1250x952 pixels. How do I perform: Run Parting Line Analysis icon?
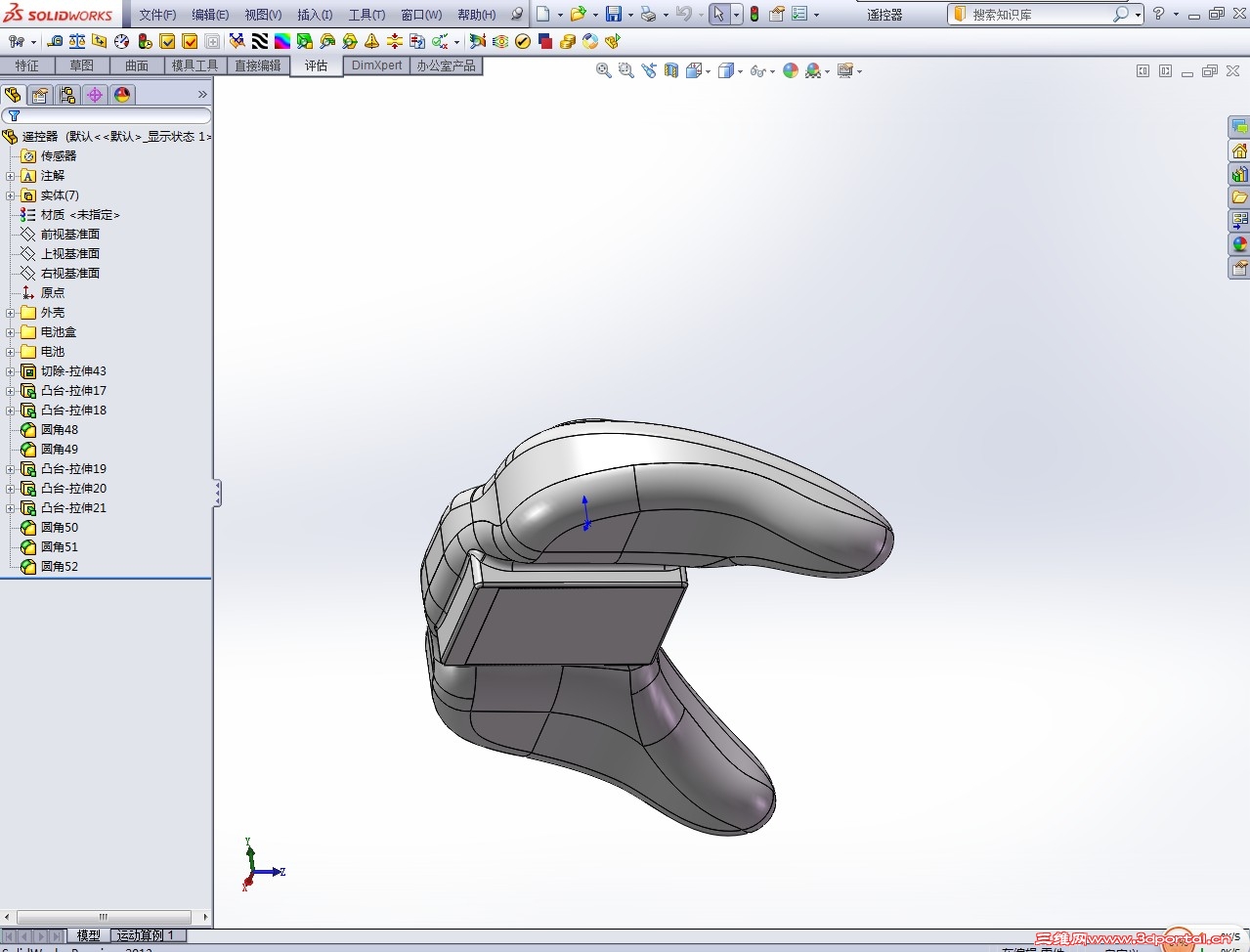point(350,41)
